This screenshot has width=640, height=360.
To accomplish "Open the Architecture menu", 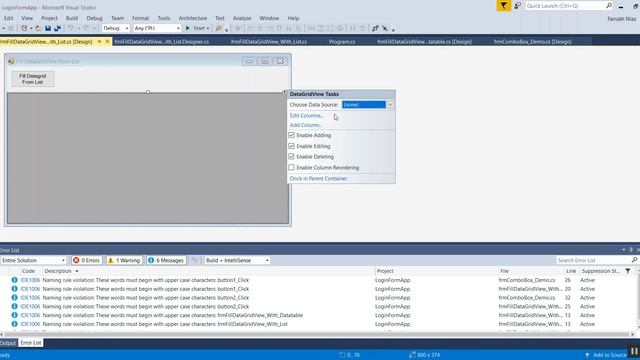I will pos(193,18).
